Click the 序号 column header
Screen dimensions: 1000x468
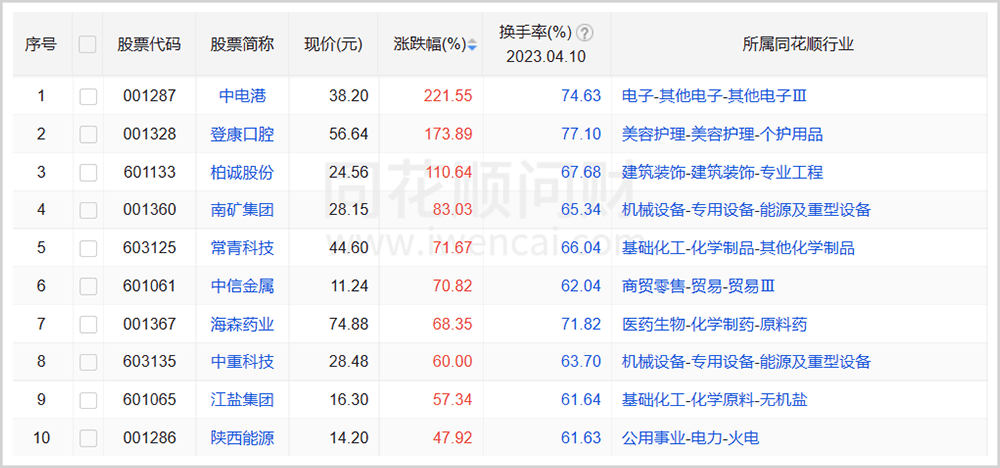[41, 45]
